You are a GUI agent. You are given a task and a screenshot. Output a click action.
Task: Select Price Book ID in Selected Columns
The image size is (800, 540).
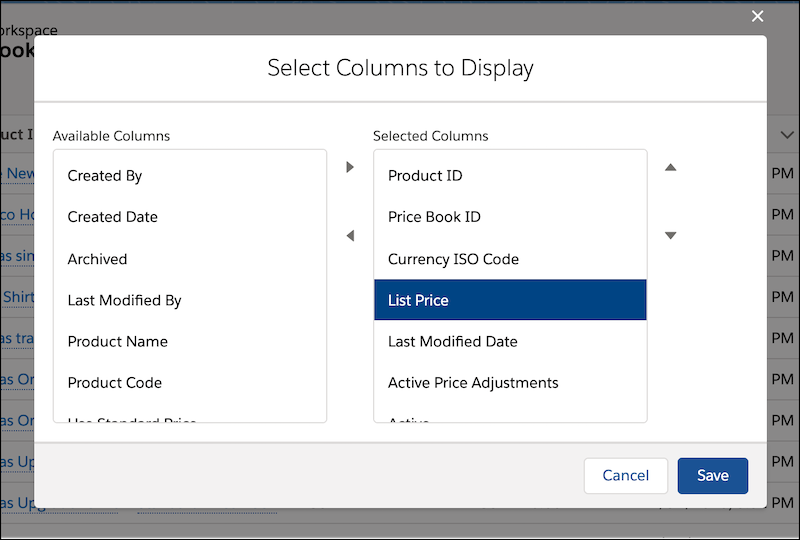510,217
